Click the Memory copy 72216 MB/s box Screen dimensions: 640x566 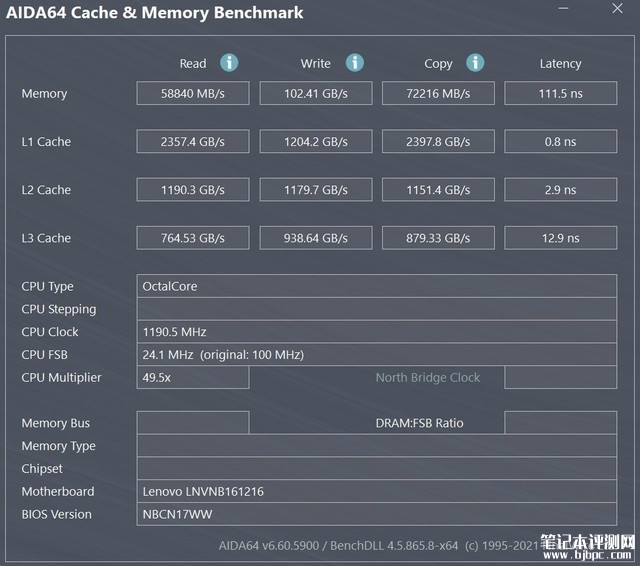click(438, 93)
